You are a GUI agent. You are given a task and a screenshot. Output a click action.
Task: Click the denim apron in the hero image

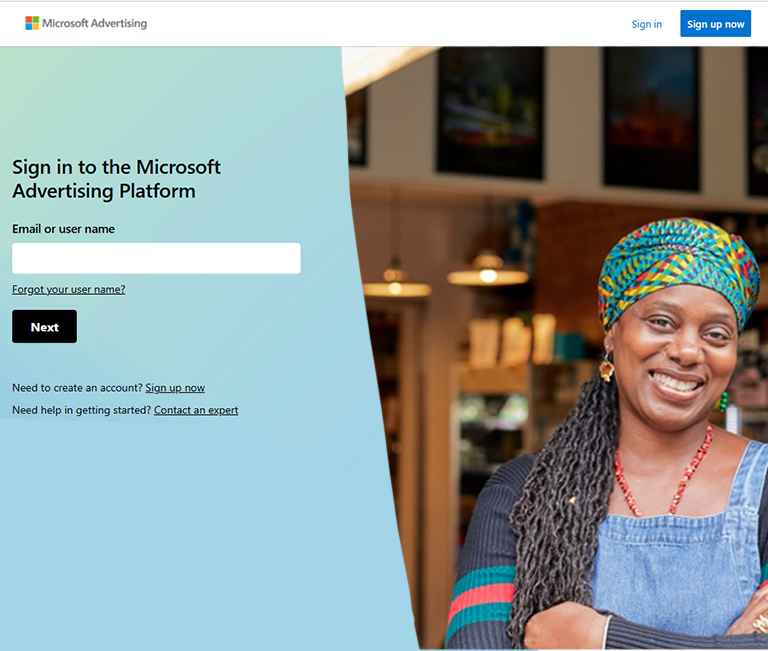click(681, 563)
